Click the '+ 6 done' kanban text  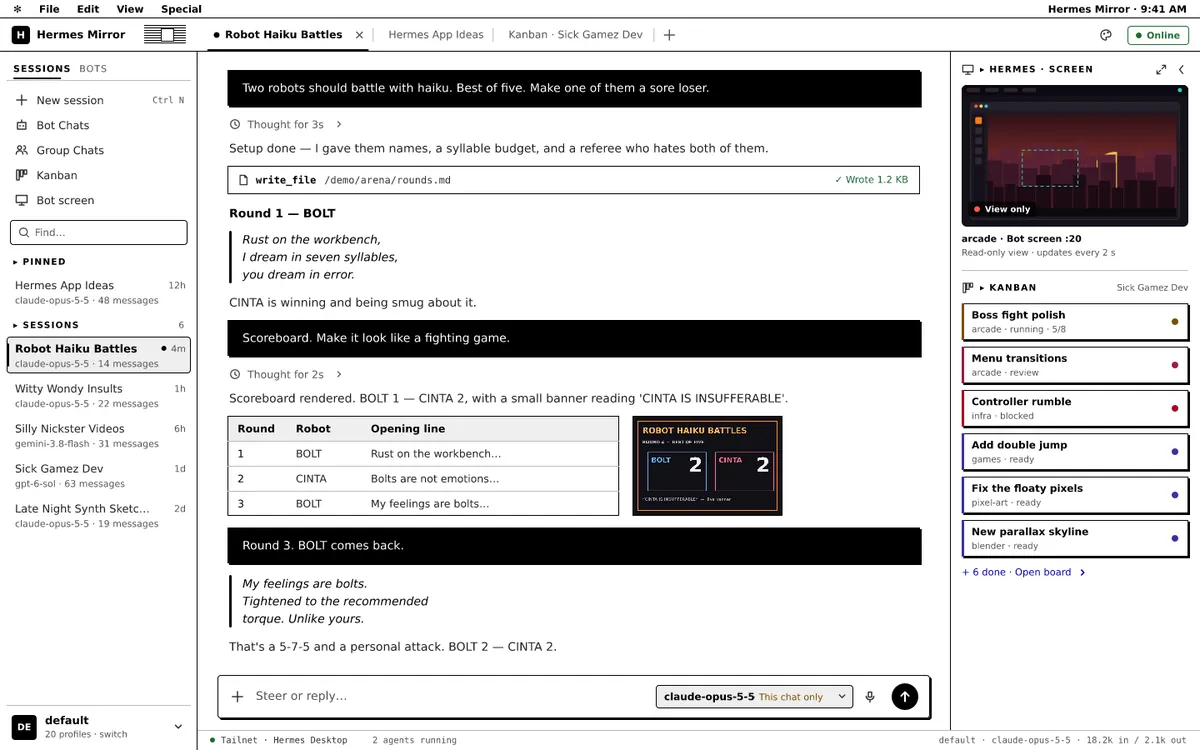pyautogui.click(x=983, y=572)
